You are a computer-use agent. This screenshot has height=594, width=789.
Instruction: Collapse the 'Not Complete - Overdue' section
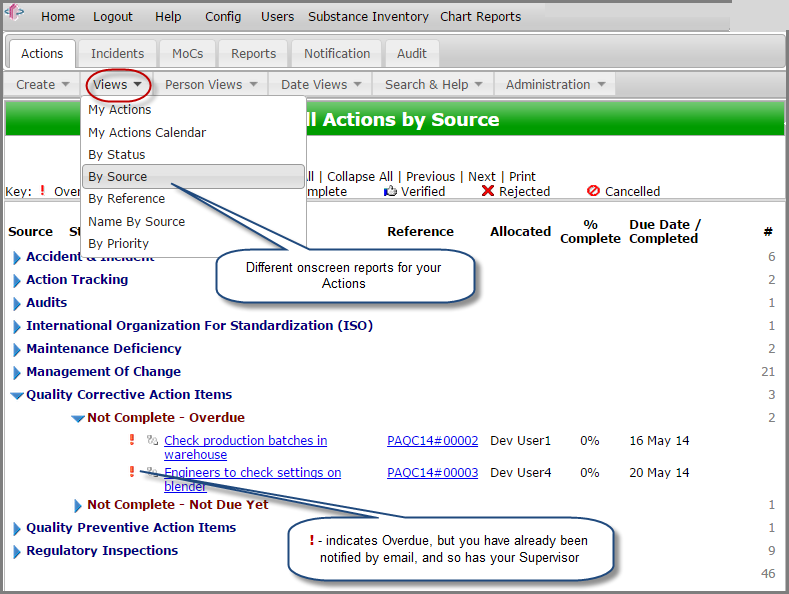78,419
